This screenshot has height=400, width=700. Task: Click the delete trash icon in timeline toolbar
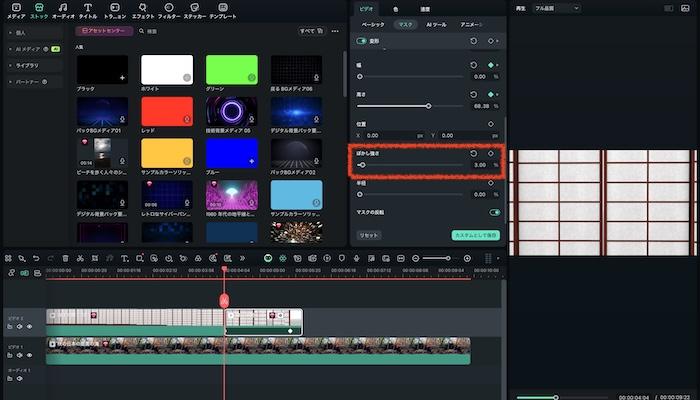[66, 258]
